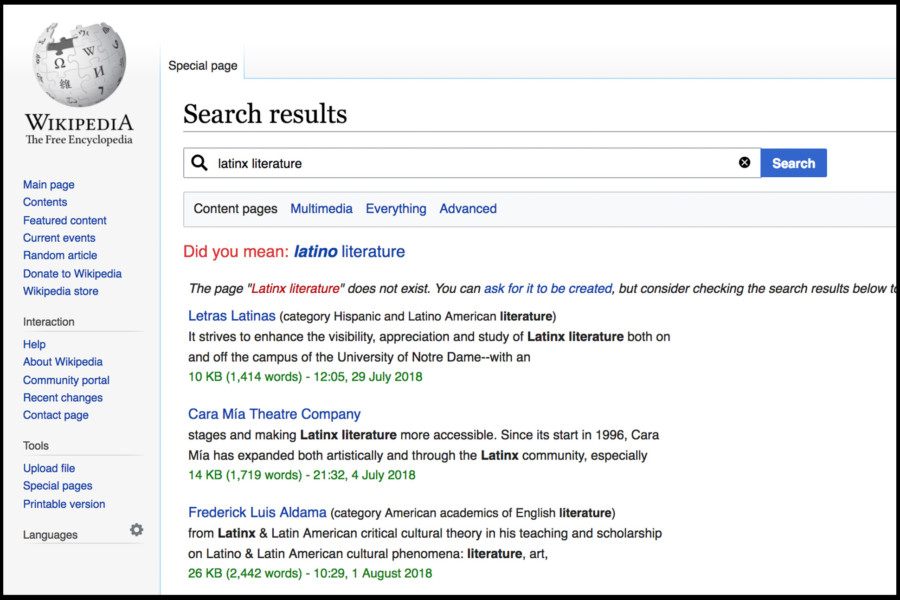Select the Content pages tab
Screen dimensions: 900x600
coord(235,209)
